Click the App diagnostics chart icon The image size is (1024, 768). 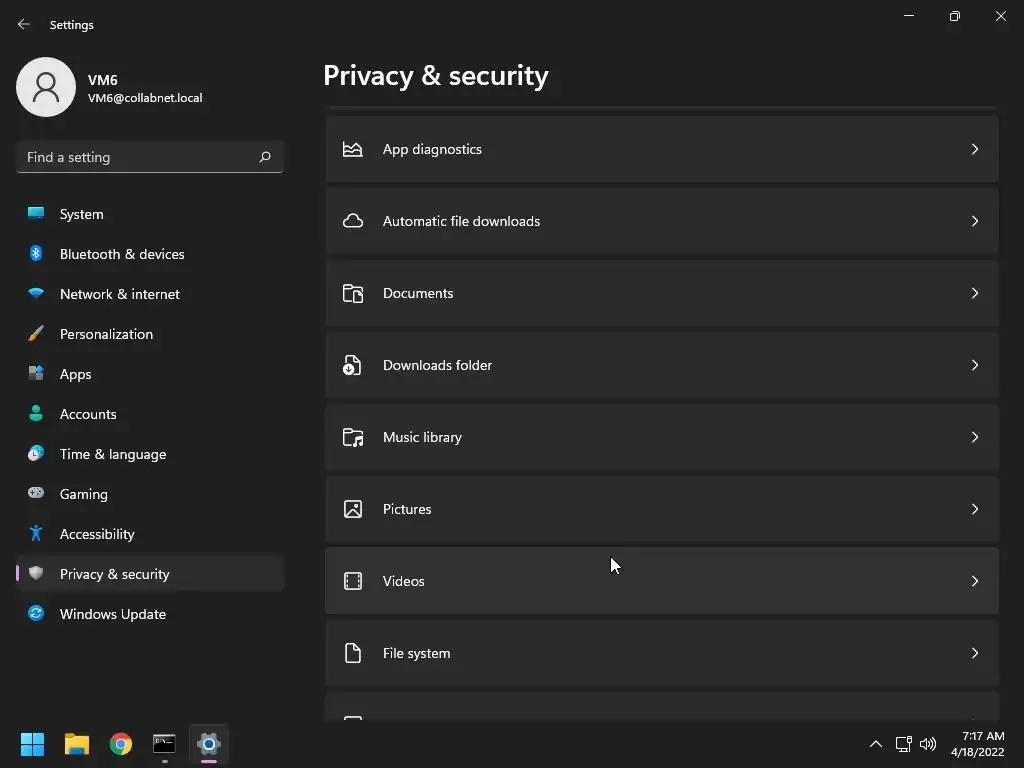point(353,149)
